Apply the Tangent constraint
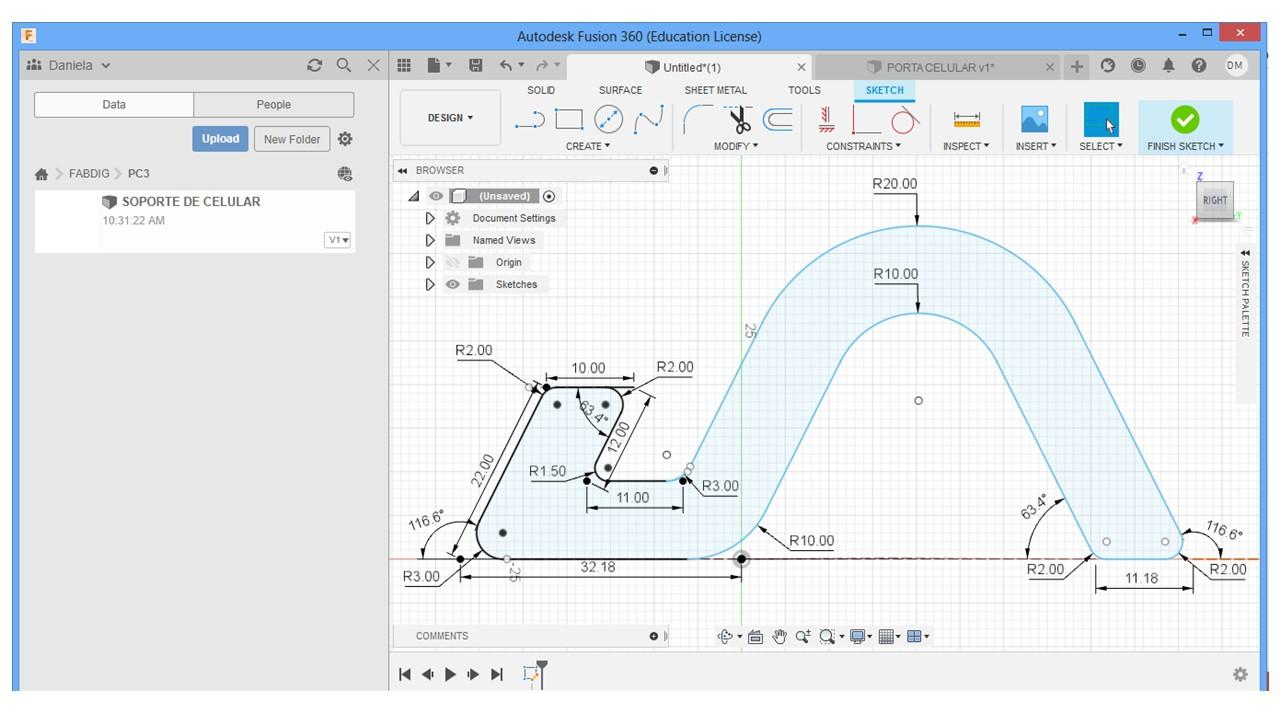 click(x=904, y=120)
